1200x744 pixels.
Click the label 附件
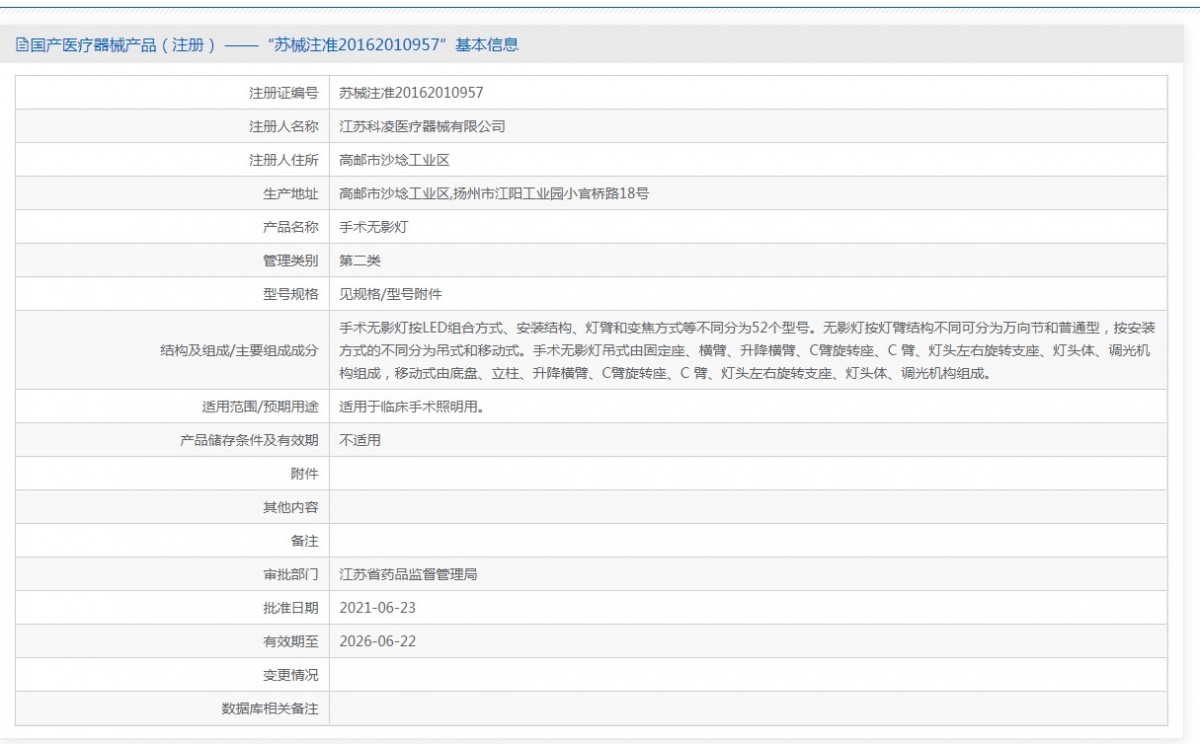304,474
